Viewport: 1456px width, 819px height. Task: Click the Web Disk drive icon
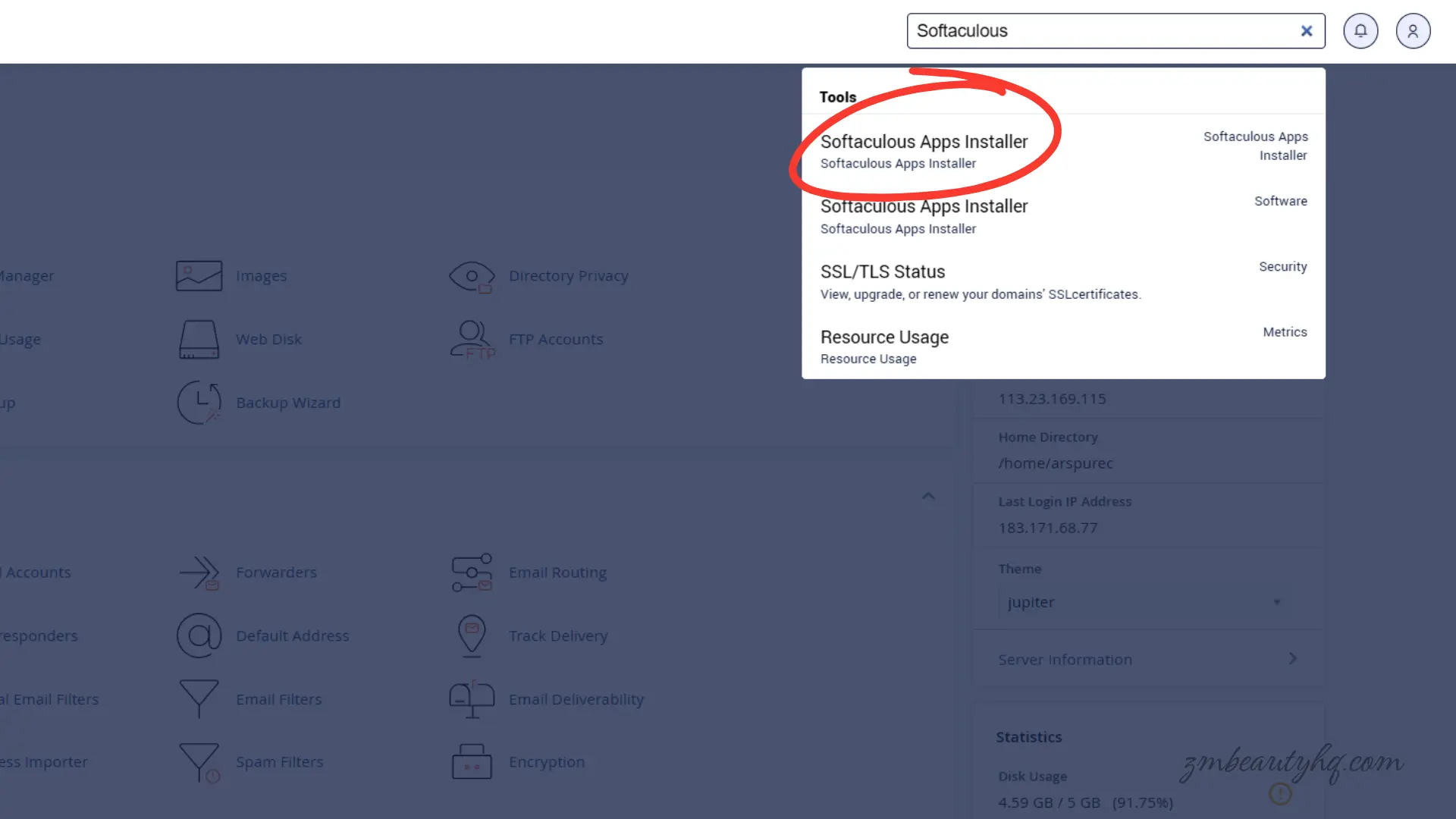(199, 339)
